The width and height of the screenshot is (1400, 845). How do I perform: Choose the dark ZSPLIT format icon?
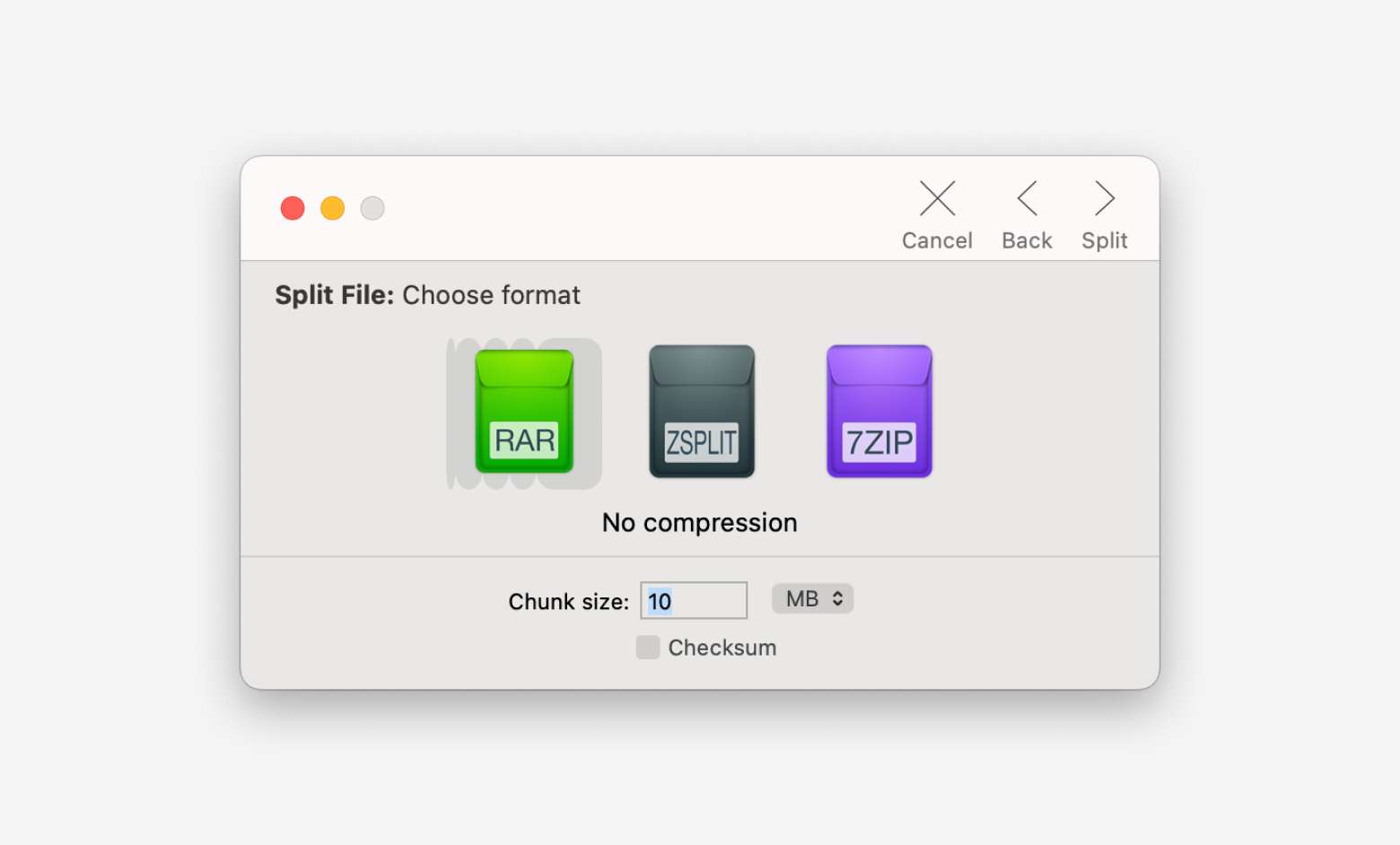click(x=702, y=412)
